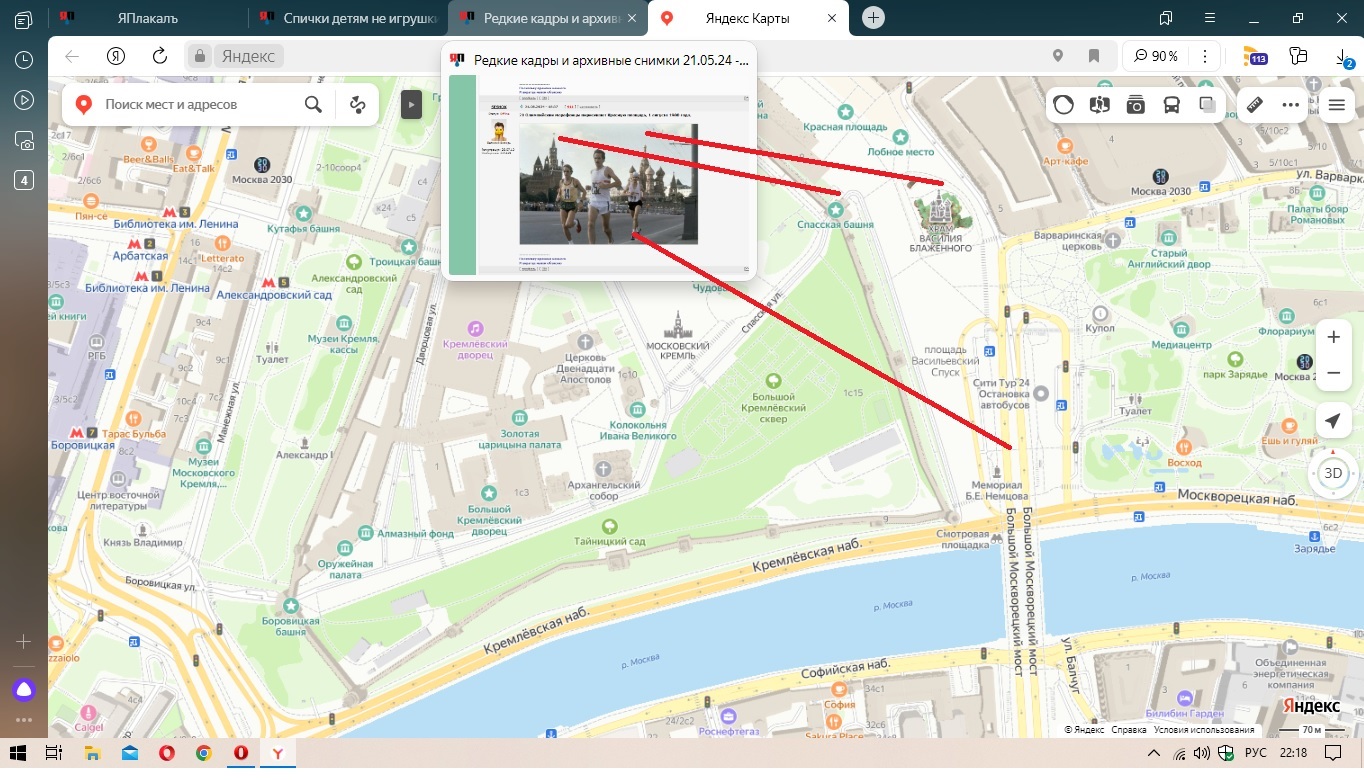Open the sidebar item numbered 4
Image resolution: width=1364 pixels, height=780 pixels.
pos(24,180)
